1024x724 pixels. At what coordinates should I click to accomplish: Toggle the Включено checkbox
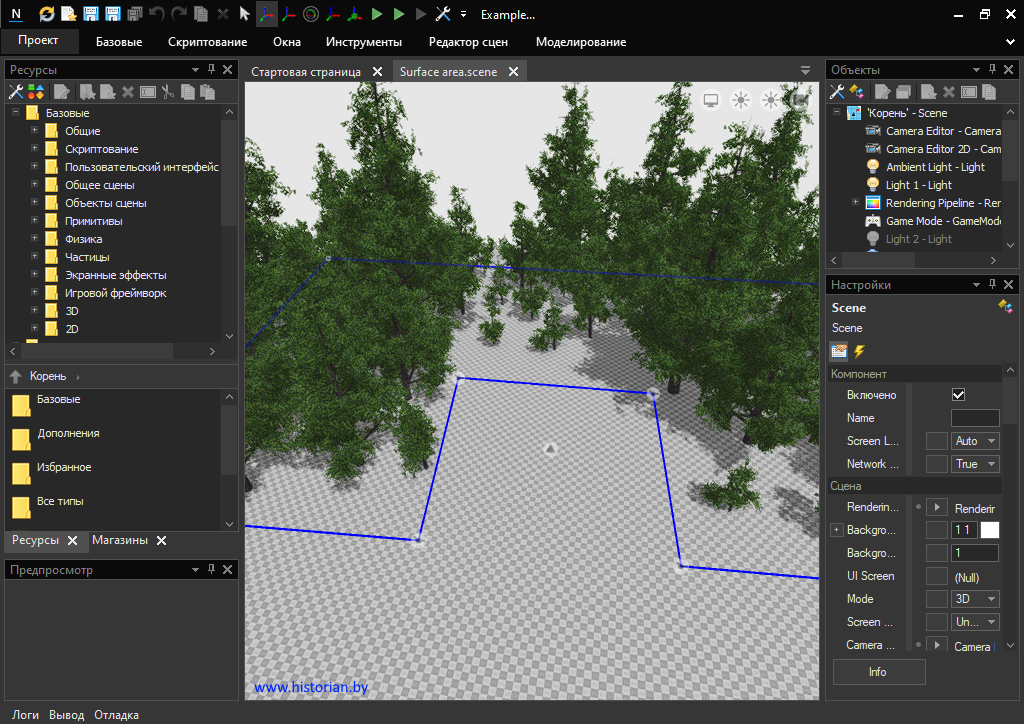click(958, 395)
